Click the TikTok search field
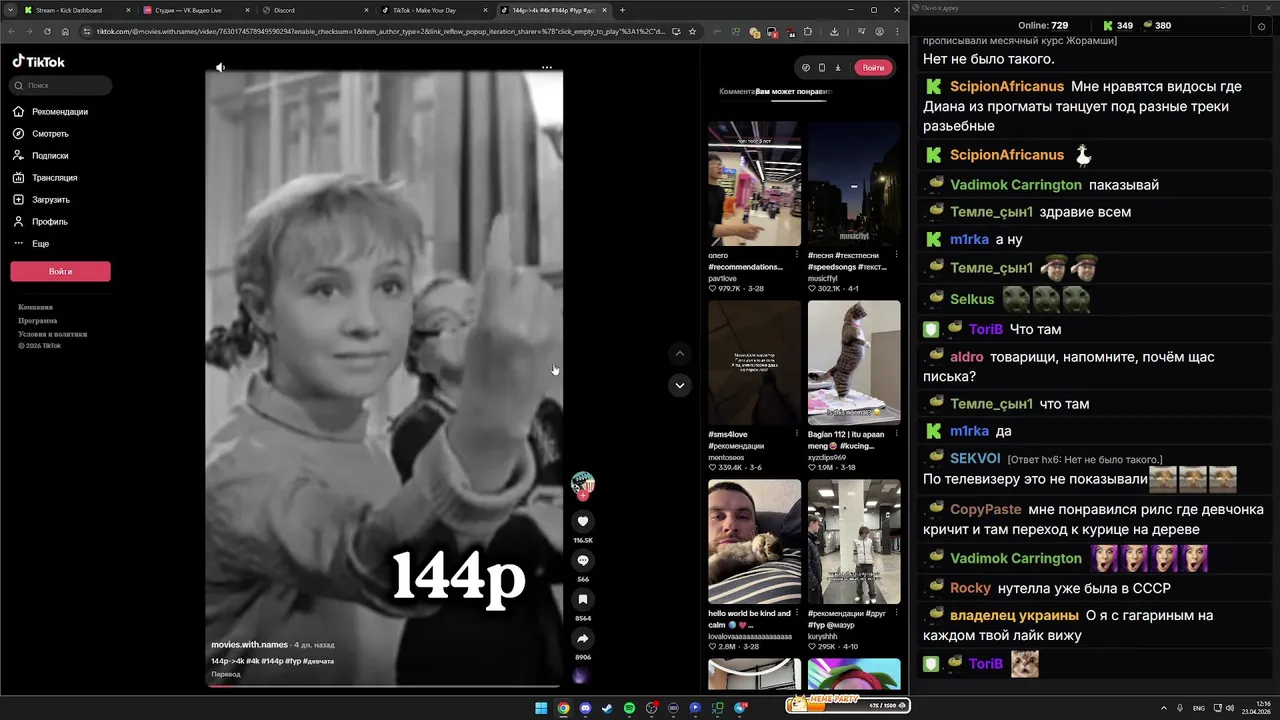This screenshot has height=720, width=1280. coord(61,85)
